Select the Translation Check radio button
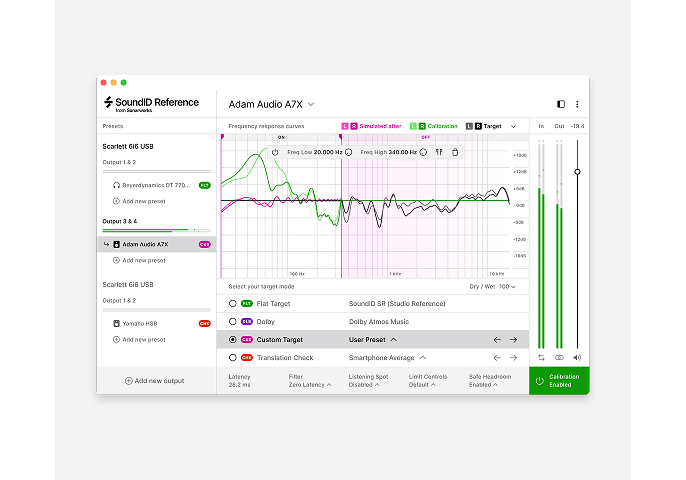Screen dimensions: 686x480 pos(233,357)
